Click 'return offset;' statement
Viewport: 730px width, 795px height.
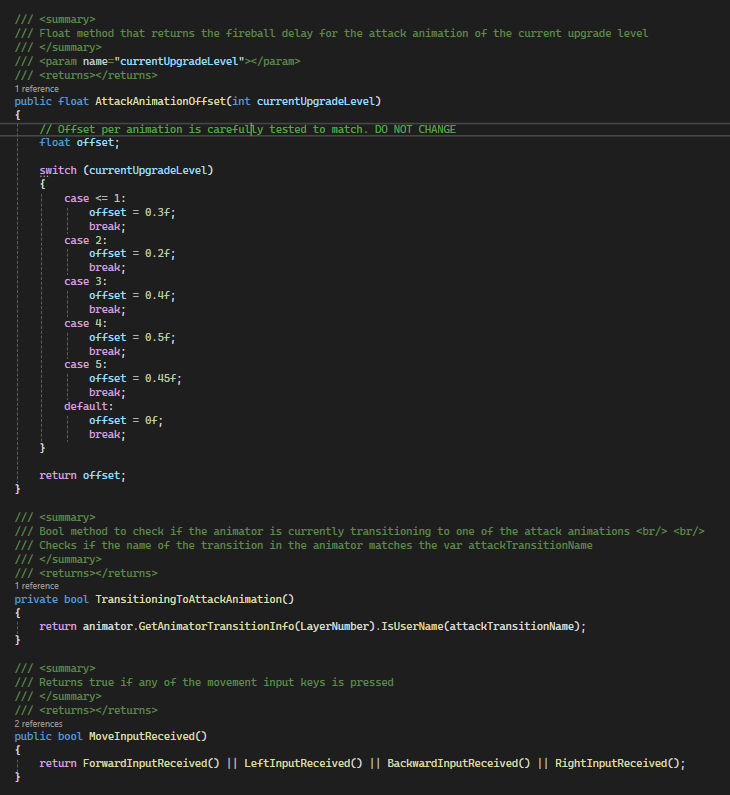(x=83, y=475)
